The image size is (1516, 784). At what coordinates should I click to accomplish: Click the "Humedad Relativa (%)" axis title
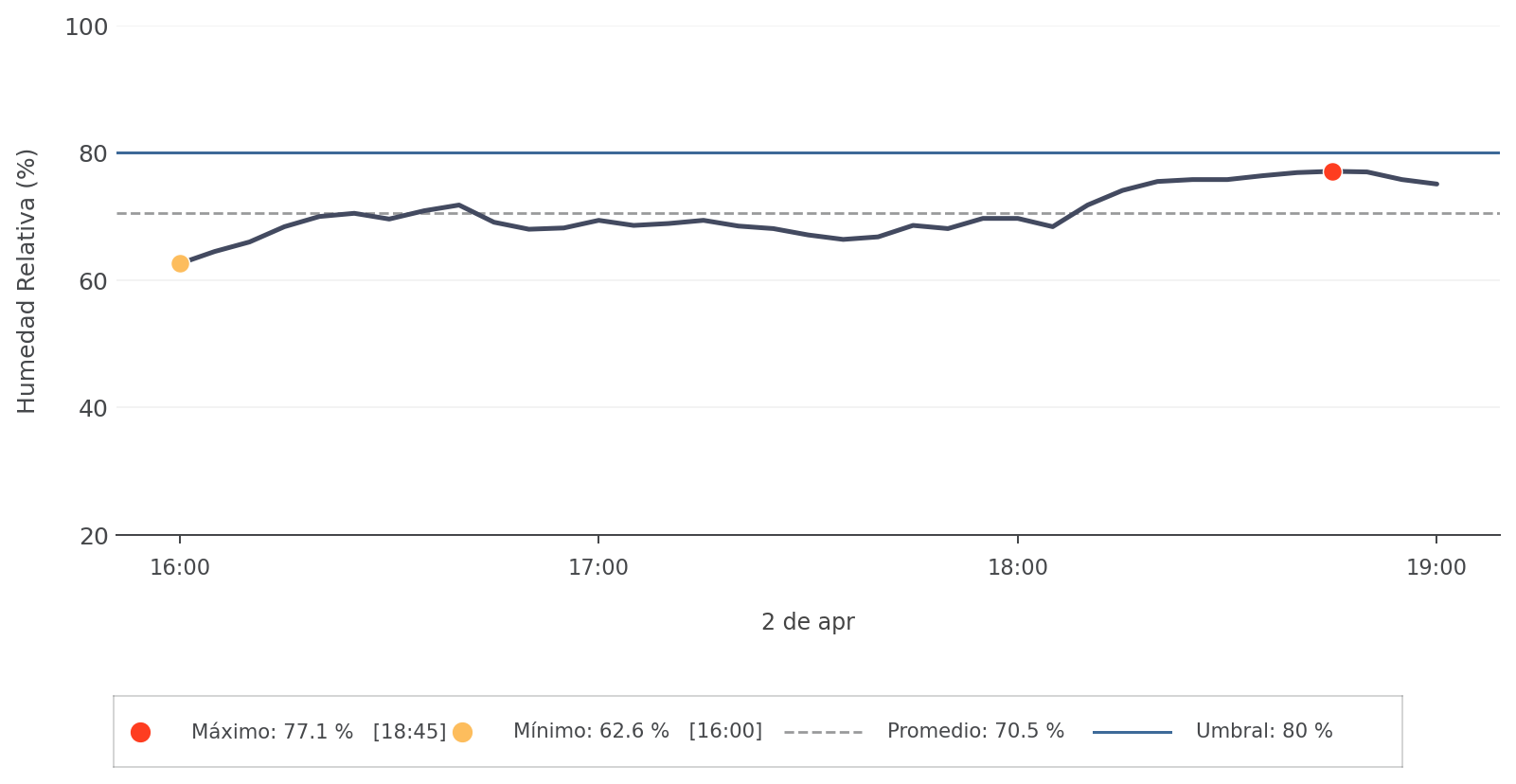click(27, 281)
